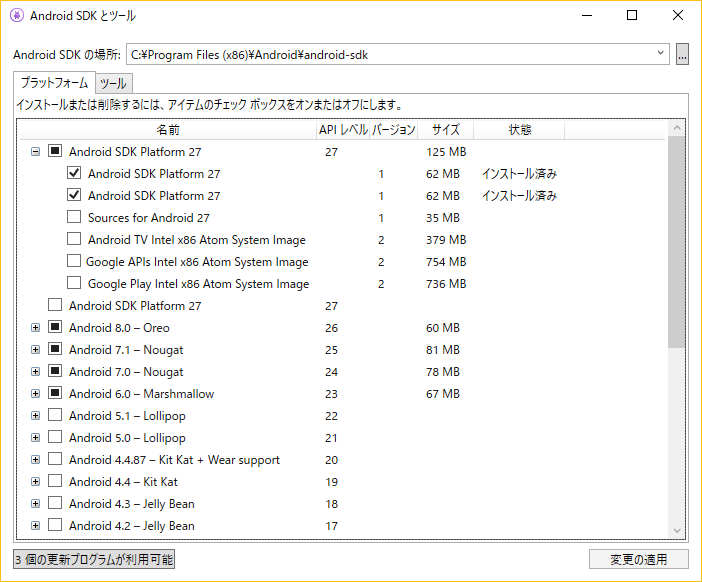Expand the Android 6.0 – Marshmallow node
This screenshot has width=702, height=582.
pyautogui.click(x=35, y=394)
